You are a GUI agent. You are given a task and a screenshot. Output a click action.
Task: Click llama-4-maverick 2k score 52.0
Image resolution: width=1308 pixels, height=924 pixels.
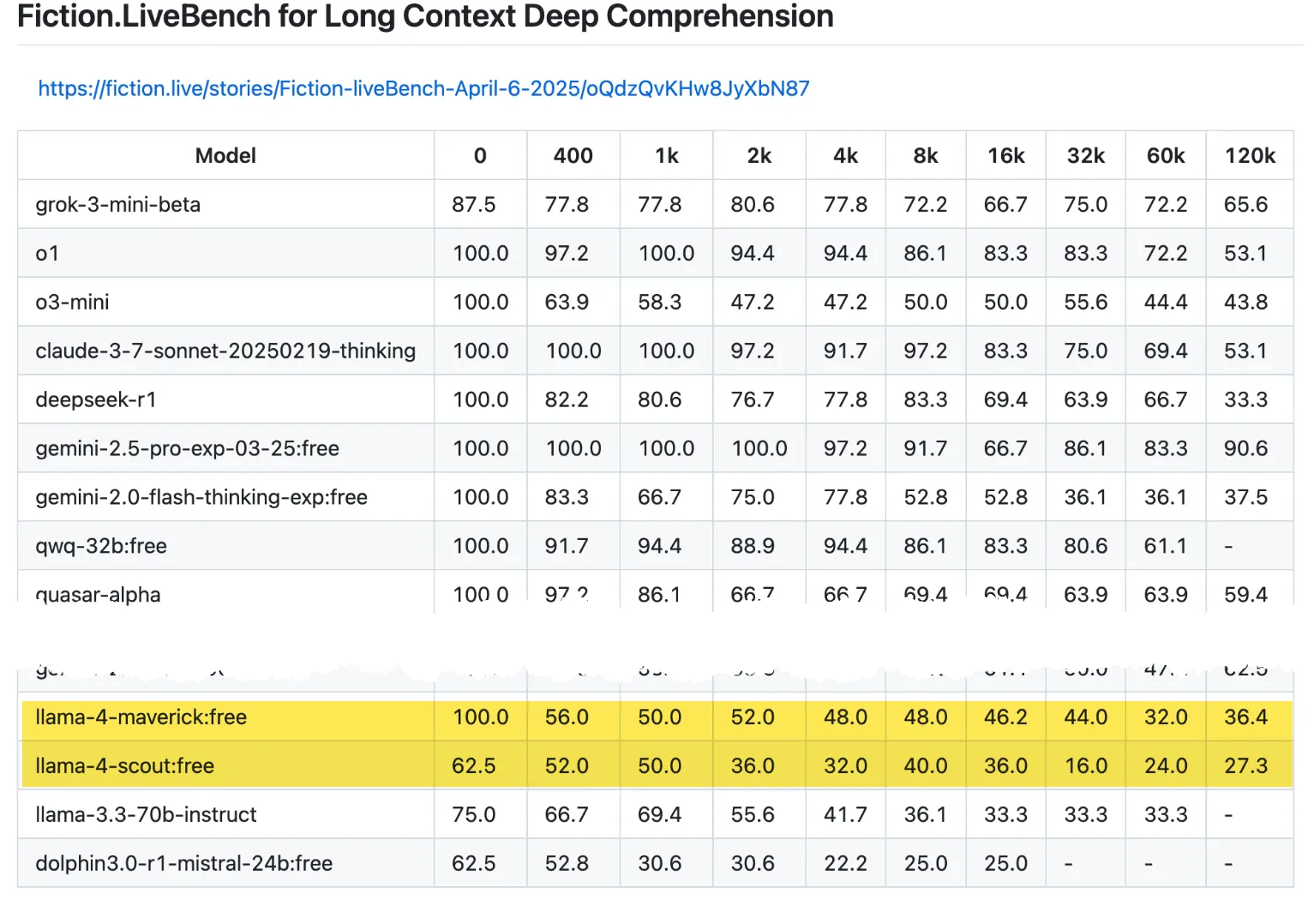[x=753, y=717]
